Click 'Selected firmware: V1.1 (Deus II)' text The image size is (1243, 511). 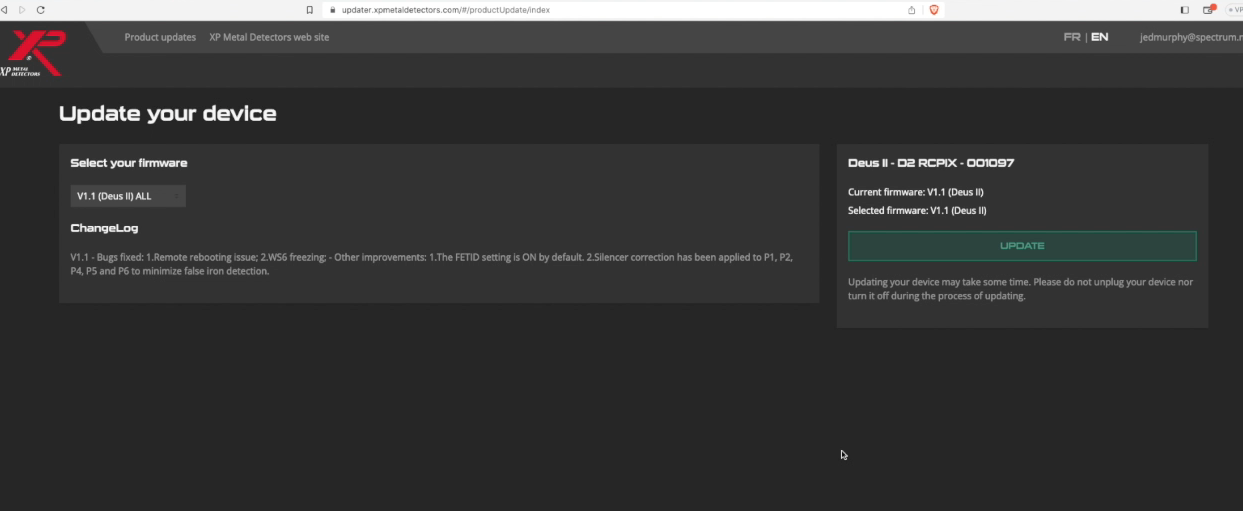coord(917,211)
